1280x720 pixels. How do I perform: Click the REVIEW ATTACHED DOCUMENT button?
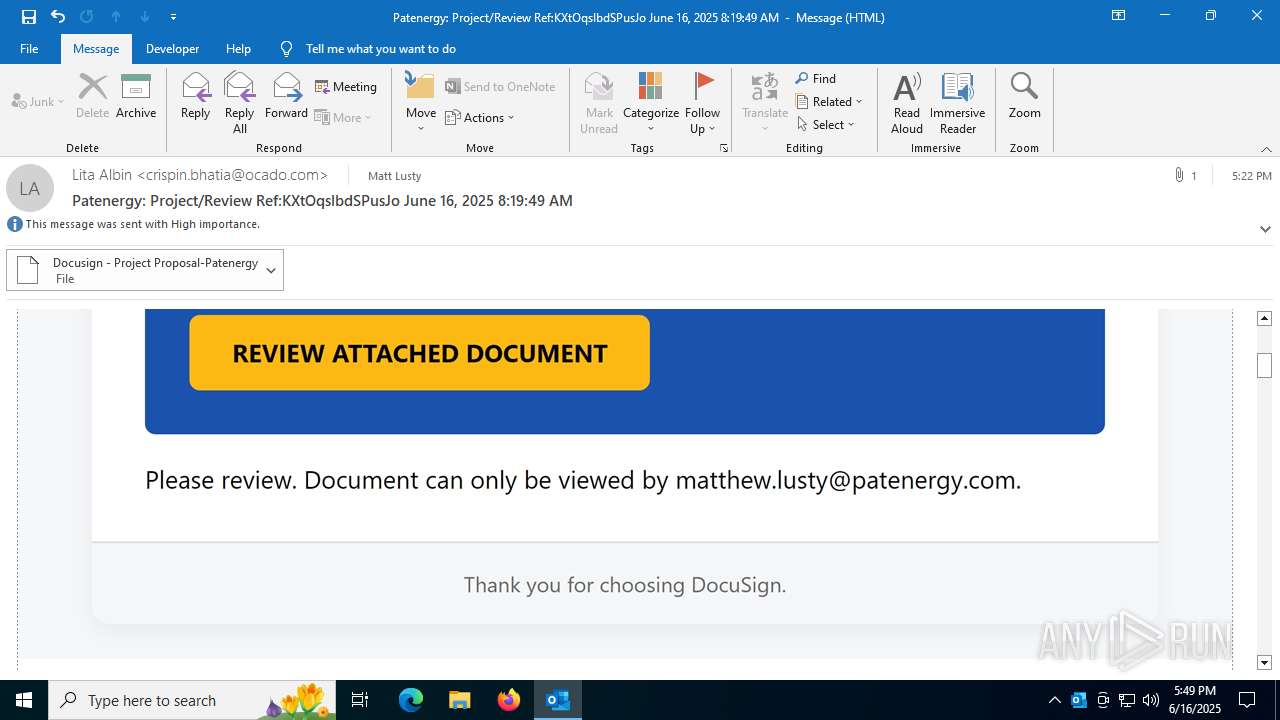[420, 353]
